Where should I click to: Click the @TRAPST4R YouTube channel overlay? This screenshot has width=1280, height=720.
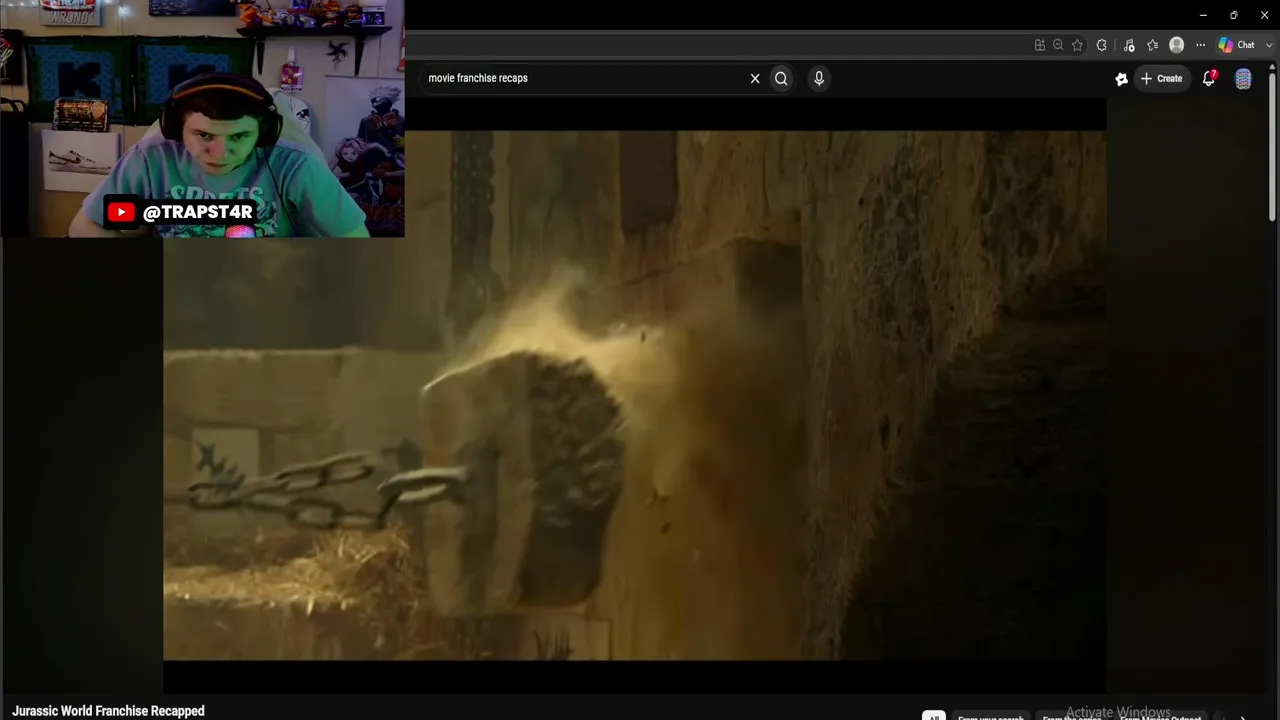point(179,212)
